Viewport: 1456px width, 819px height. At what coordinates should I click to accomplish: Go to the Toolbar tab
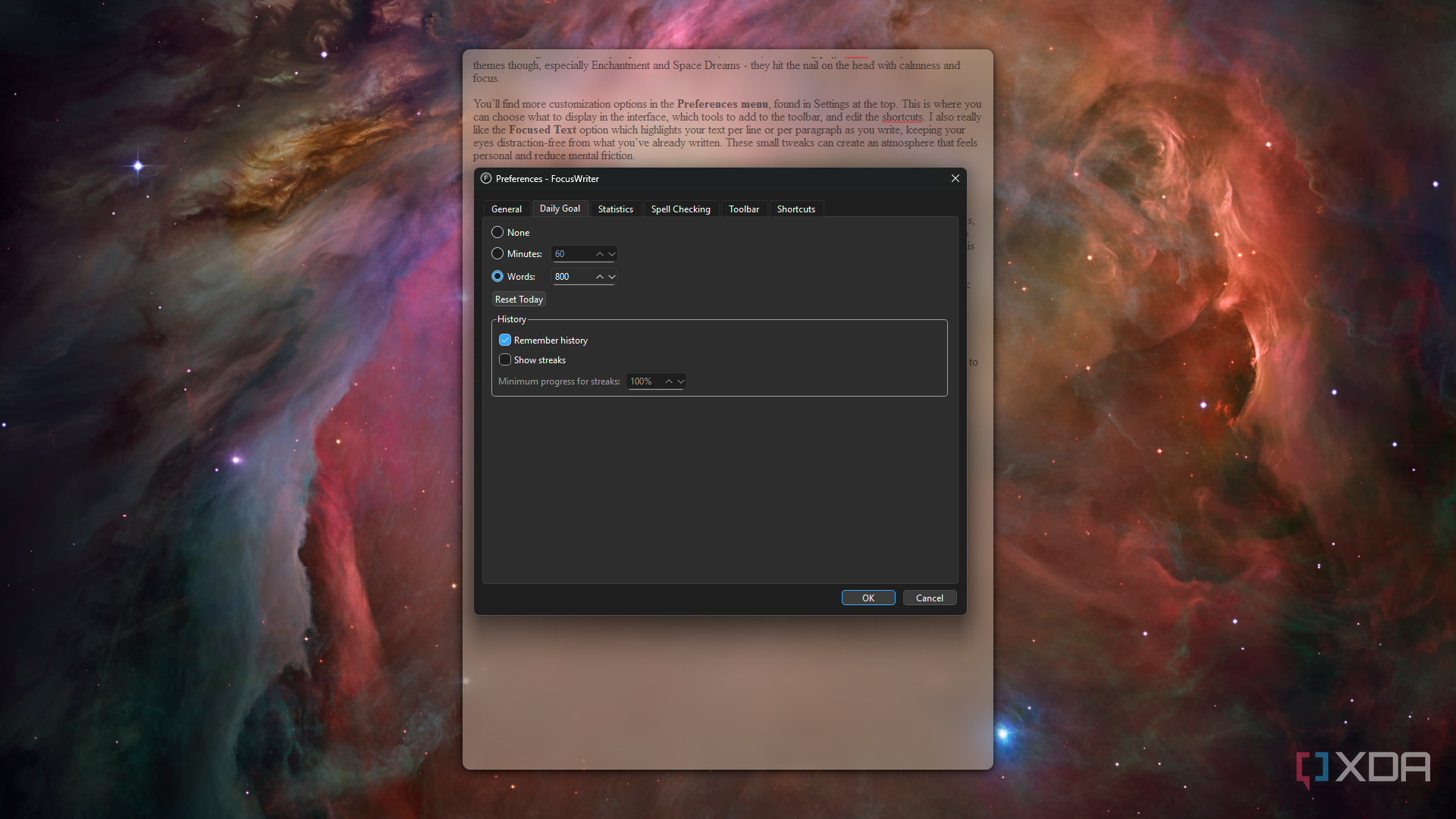tap(744, 209)
